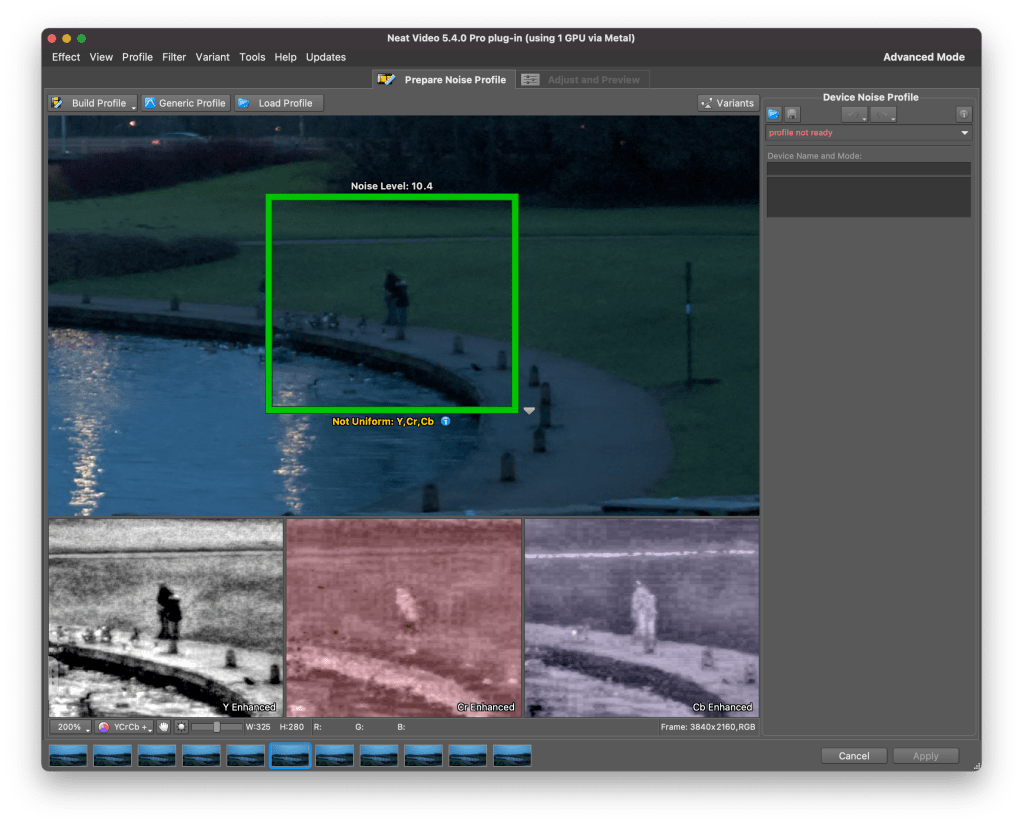Click the open profile folder icon
This screenshot has height=826, width=1023.
774,115
